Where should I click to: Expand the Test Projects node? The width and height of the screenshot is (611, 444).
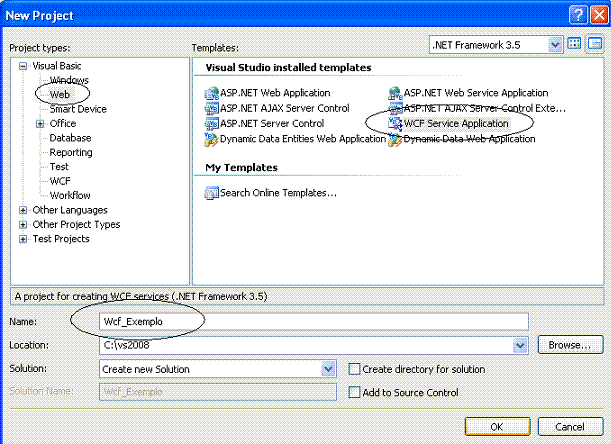23,239
